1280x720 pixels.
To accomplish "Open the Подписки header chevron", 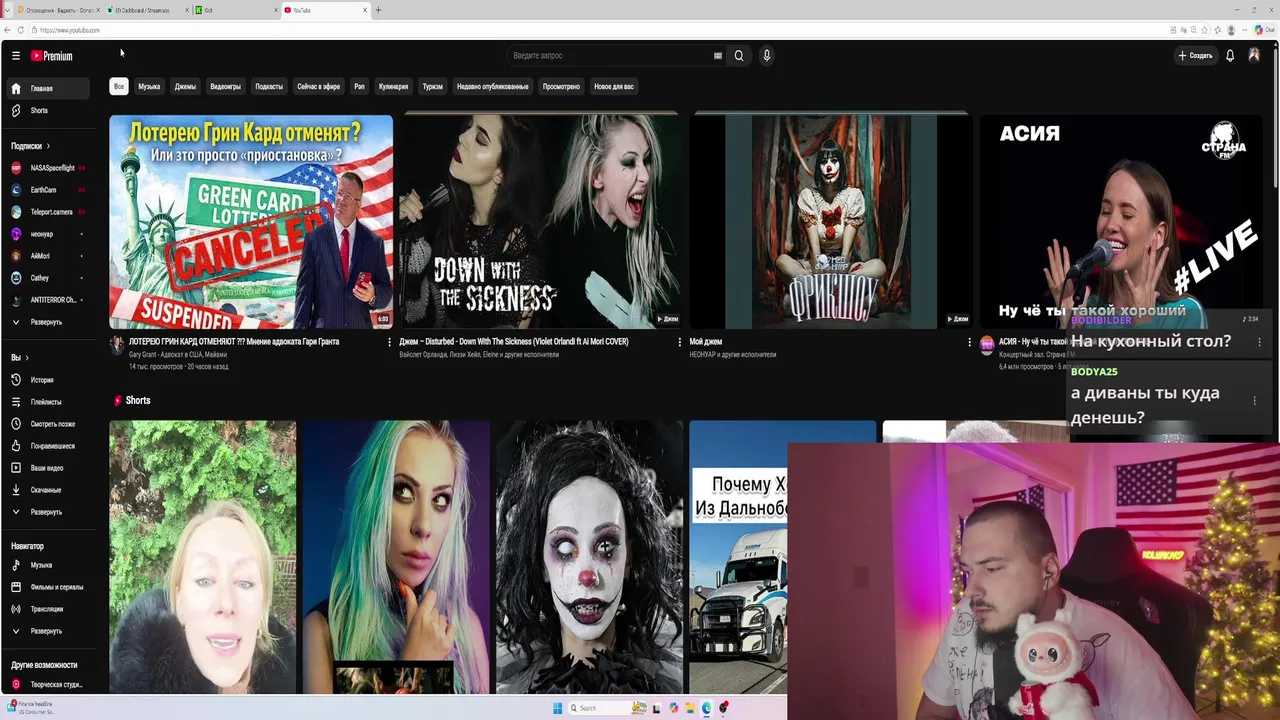I will click(48, 146).
